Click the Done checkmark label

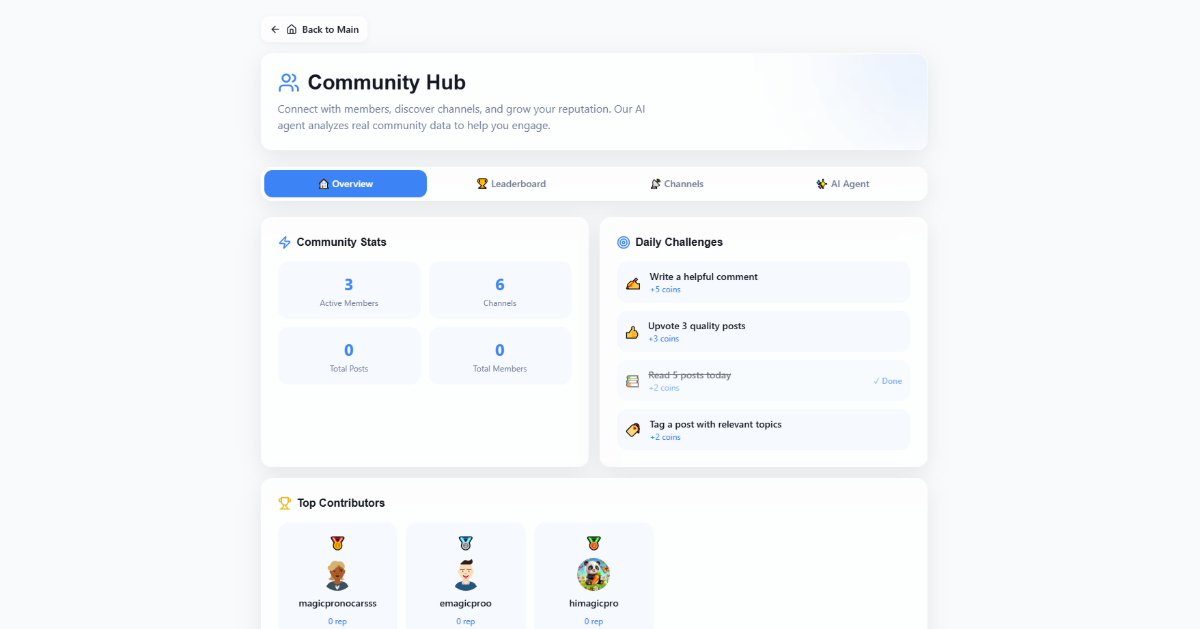pos(887,381)
